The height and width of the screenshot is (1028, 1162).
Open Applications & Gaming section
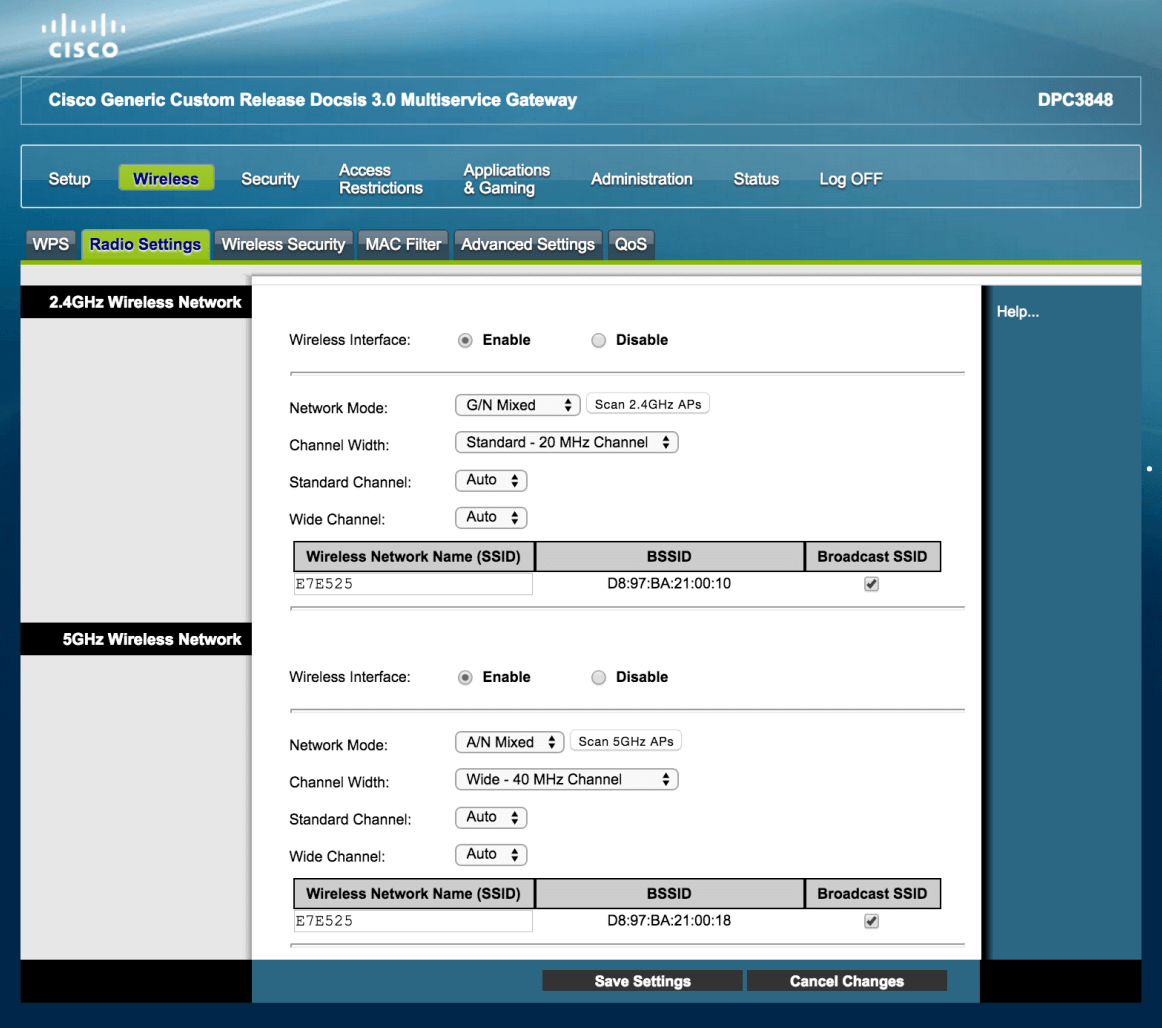(506, 179)
